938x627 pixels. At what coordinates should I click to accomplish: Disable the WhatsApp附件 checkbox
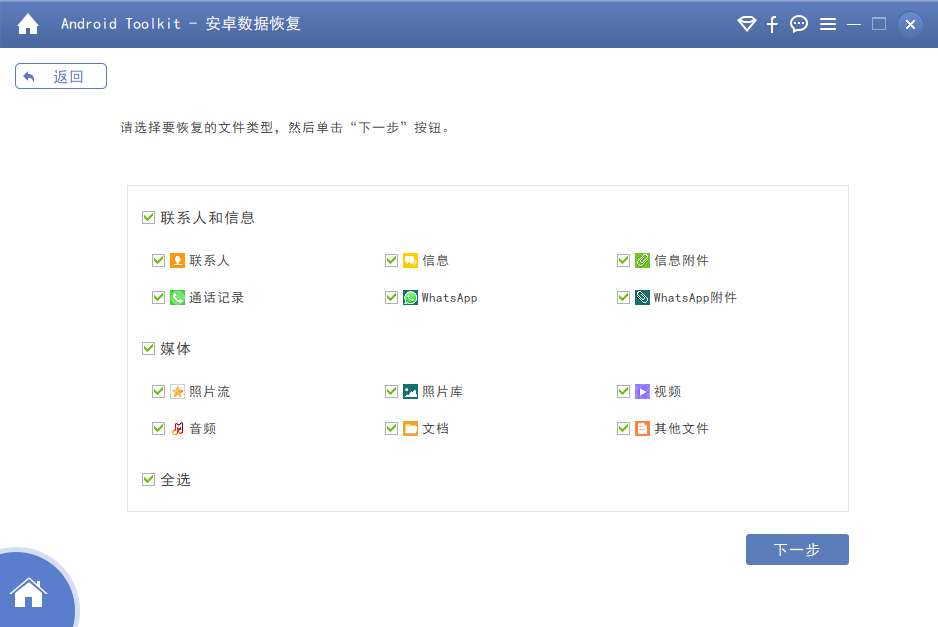coord(623,297)
